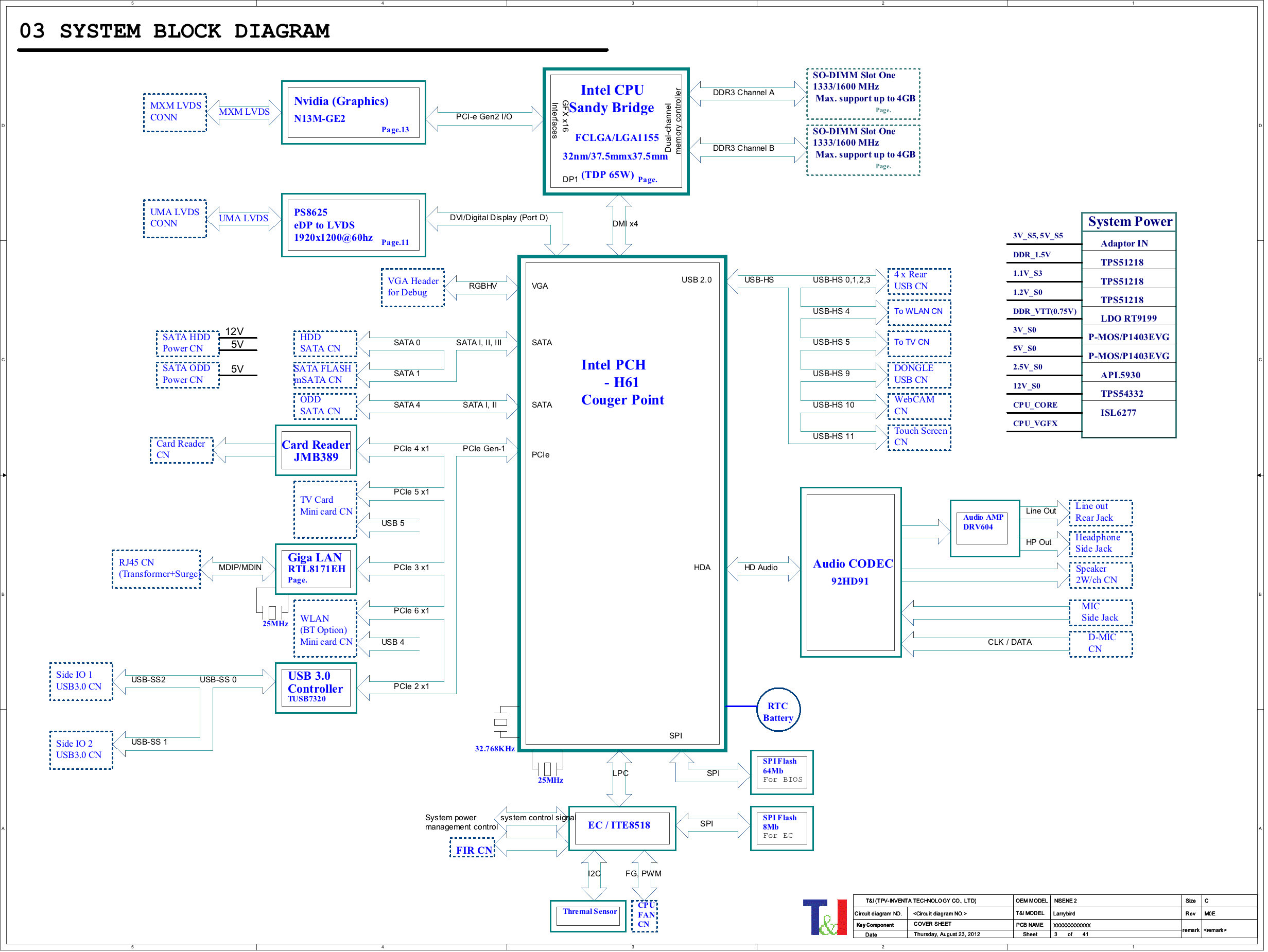Image resolution: width=1268 pixels, height=952 pixels.
Task: Select the Nvidia Graphics N13M-GE2 block
Action: 355,113
